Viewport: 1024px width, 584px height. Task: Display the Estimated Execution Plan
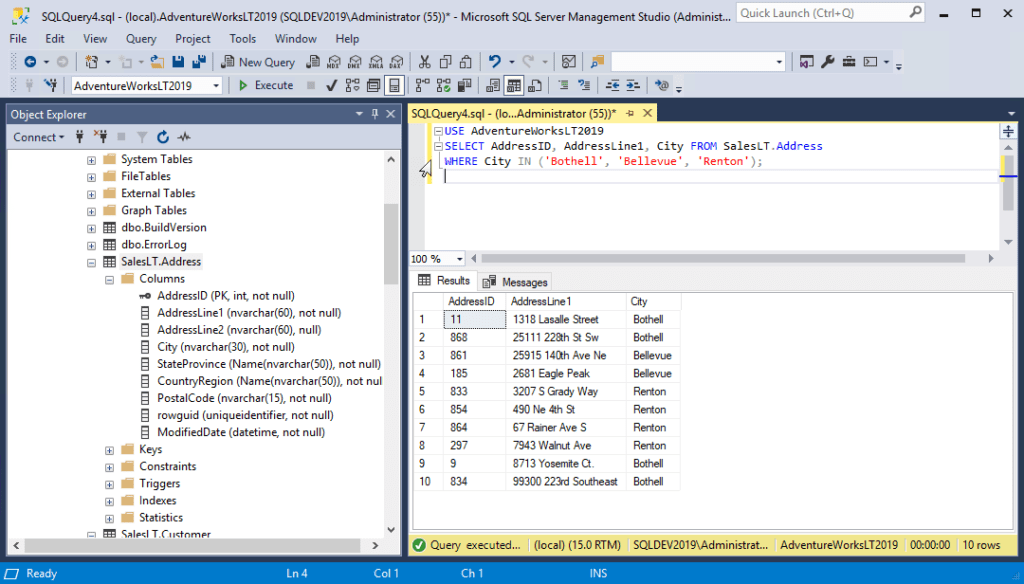click(353, 86)
